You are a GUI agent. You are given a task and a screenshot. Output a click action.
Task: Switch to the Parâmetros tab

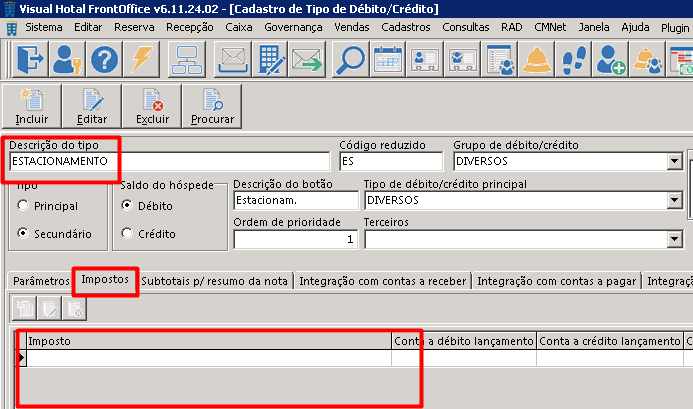41,281
